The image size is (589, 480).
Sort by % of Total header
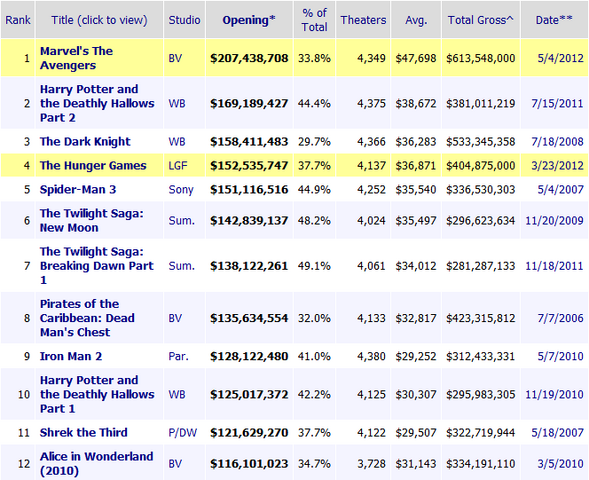[x=314, y=20]
